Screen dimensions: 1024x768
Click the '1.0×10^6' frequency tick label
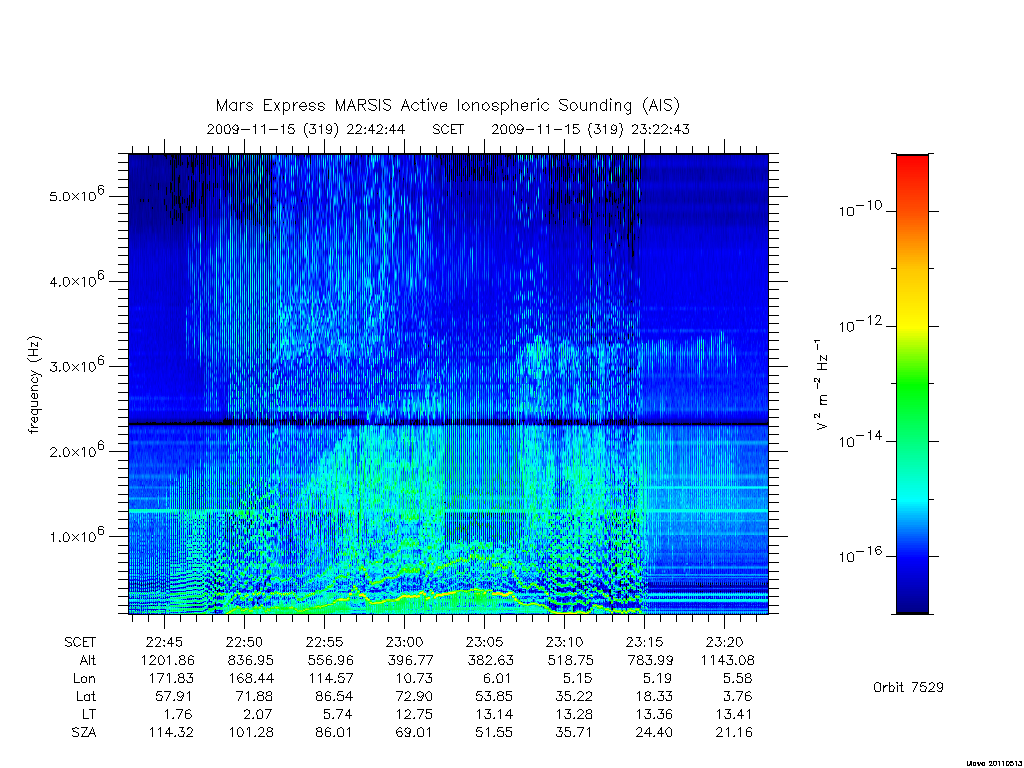pyautogui.click(x=76, y=536)
